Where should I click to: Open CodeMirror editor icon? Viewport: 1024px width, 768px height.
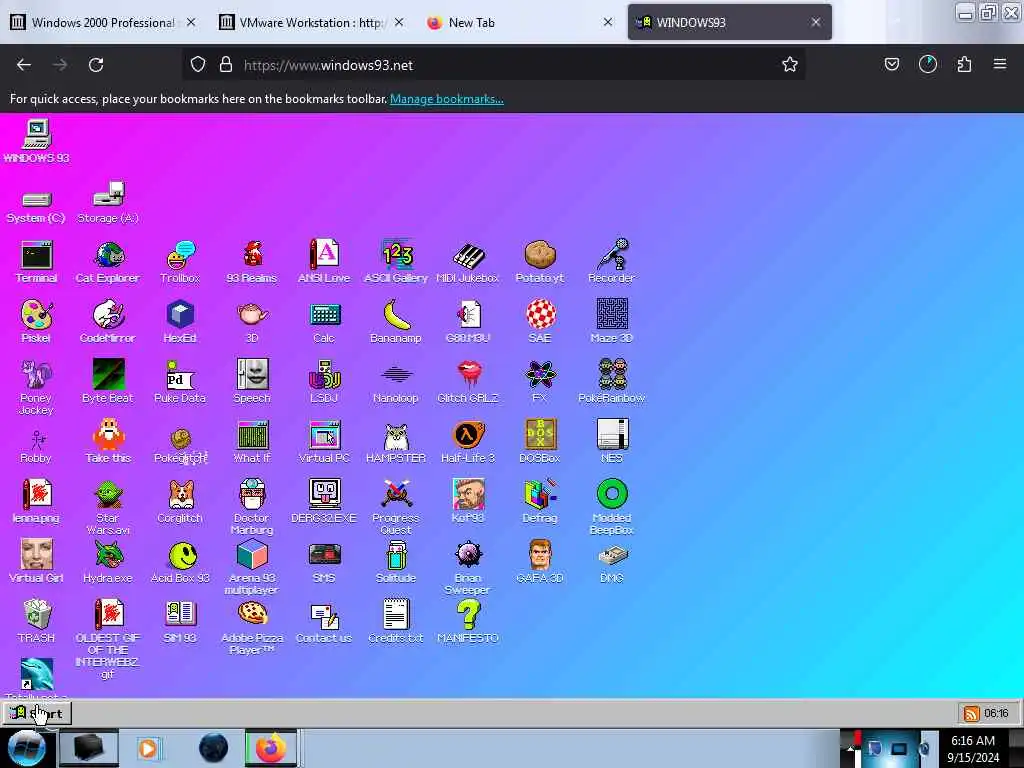[108, 321]
